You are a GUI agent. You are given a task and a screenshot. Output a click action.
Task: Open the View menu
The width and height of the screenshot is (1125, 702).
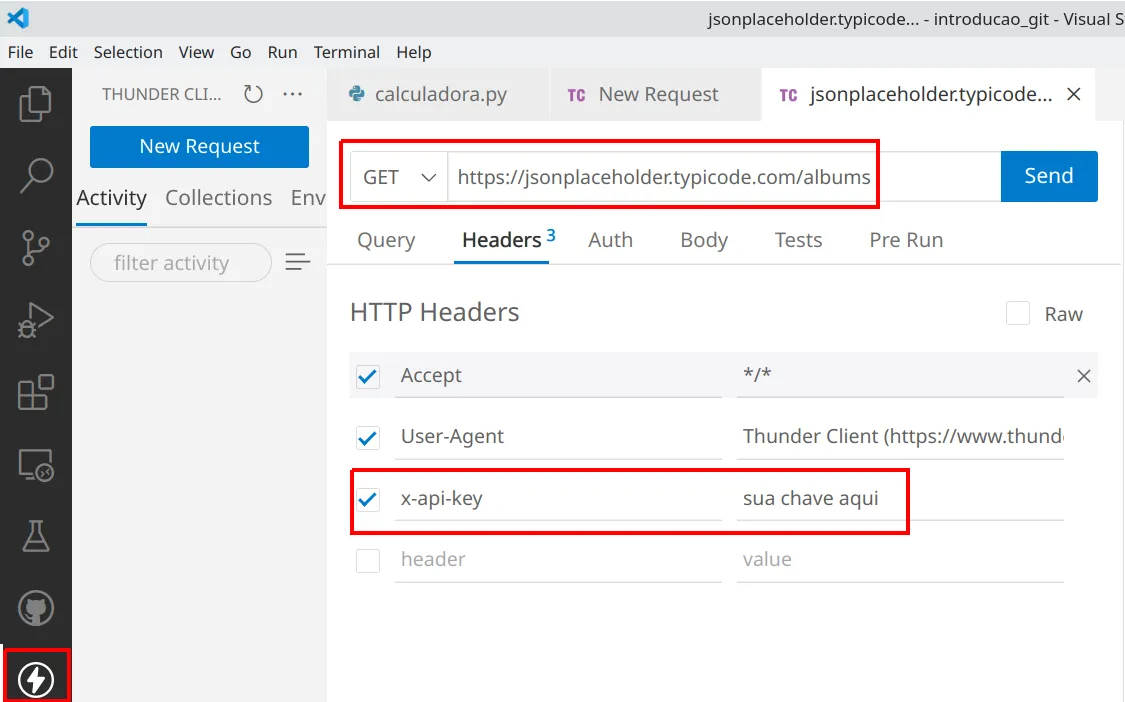tap(196, 52)
